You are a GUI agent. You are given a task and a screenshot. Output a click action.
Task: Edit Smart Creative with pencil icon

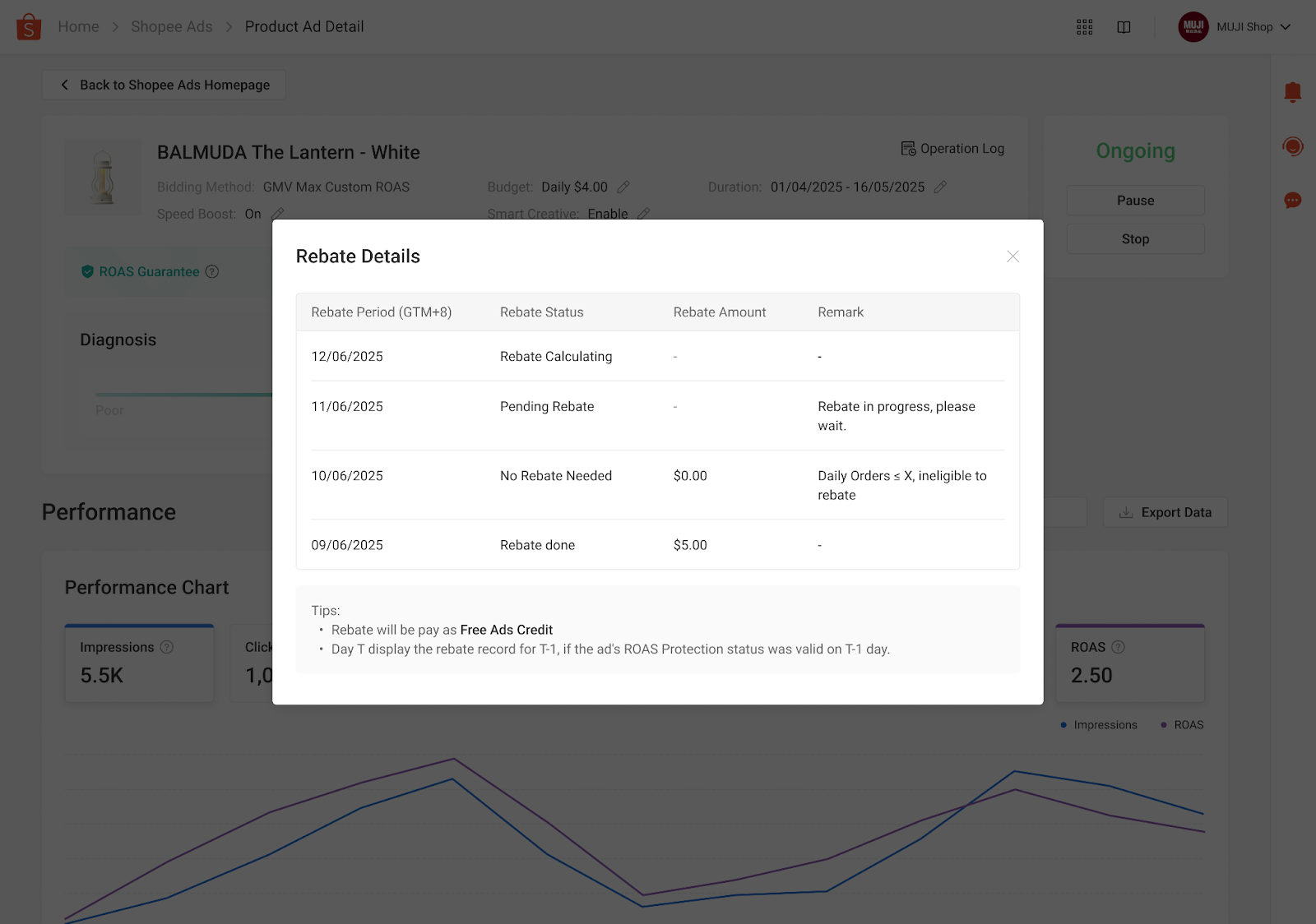(x=643, y=214)
